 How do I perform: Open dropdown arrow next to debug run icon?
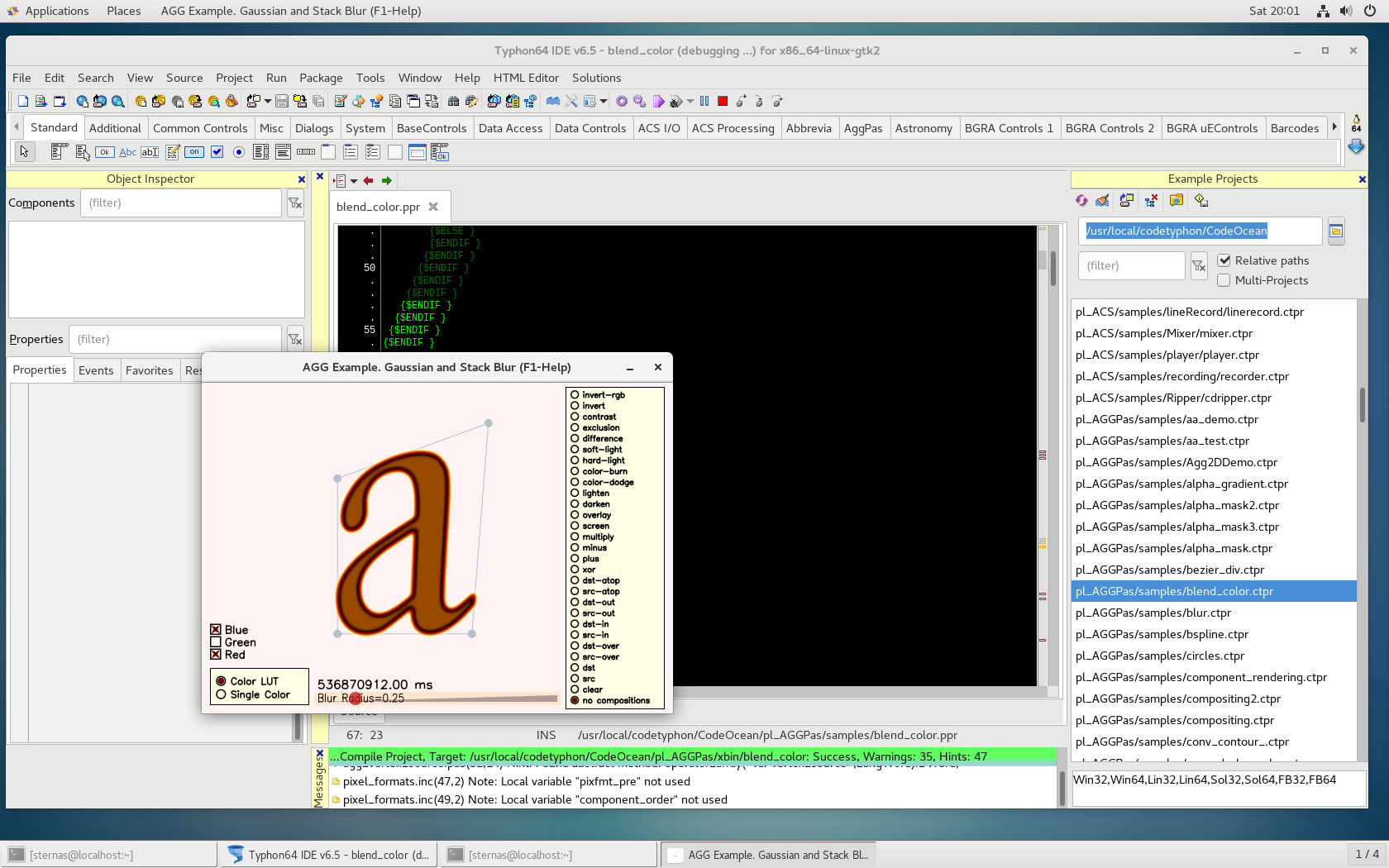point(690,102)
